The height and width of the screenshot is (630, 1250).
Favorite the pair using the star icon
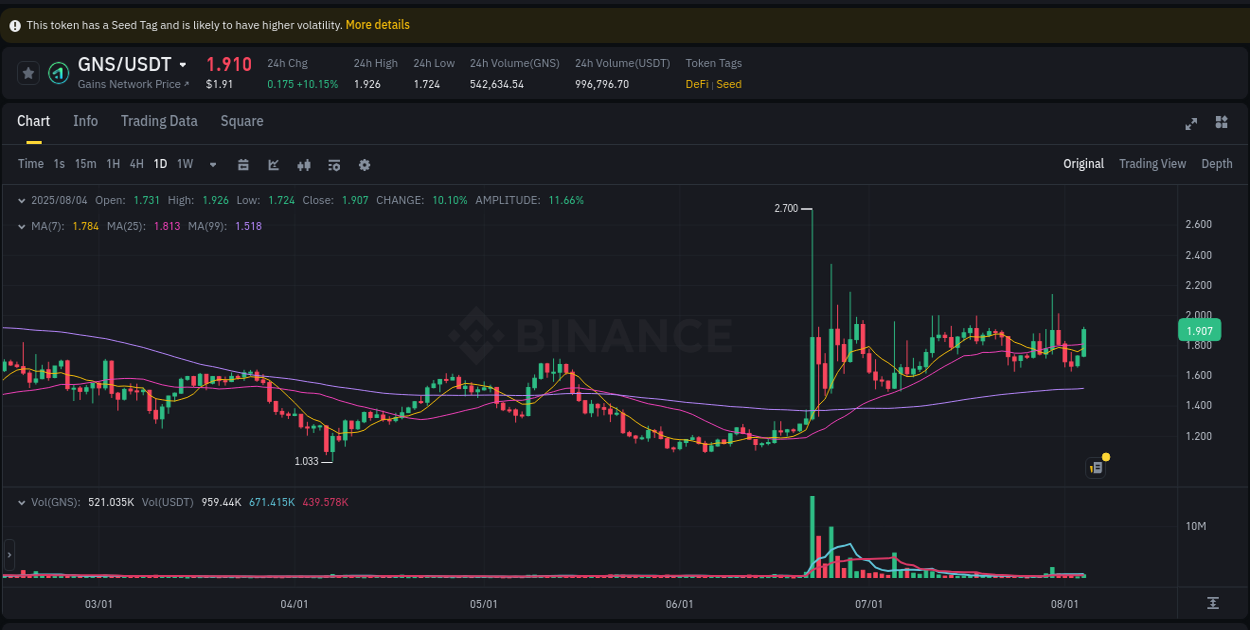click(x=28, y=73)
